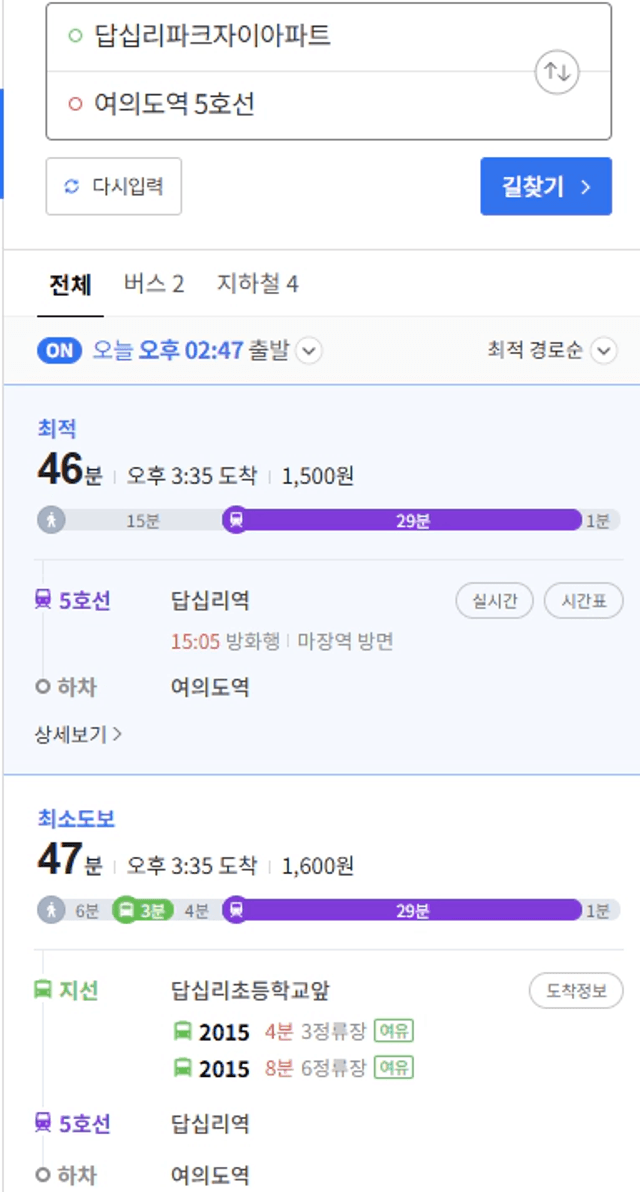Click the refresh icon in 다시입력 button

(71, 186)
